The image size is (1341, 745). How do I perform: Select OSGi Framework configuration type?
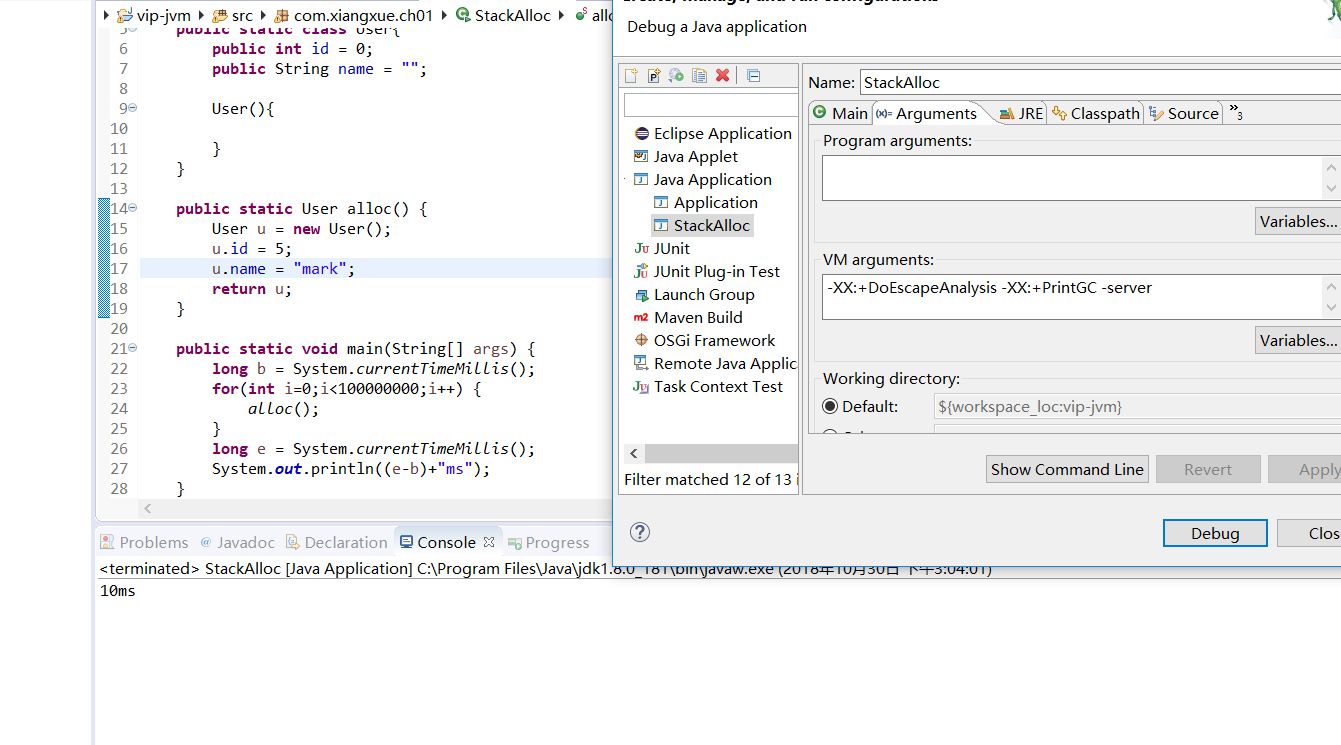tap(704, 340)
